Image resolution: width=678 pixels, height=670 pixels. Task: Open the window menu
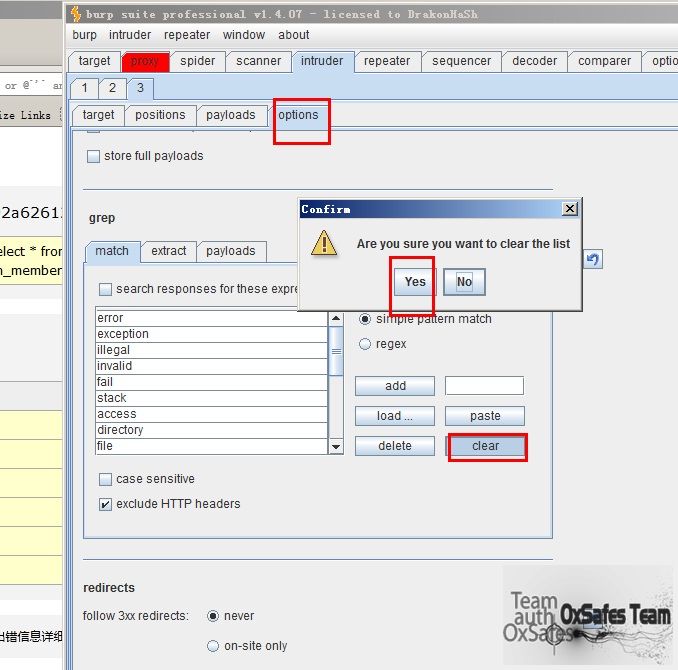[x=244, y=35]
